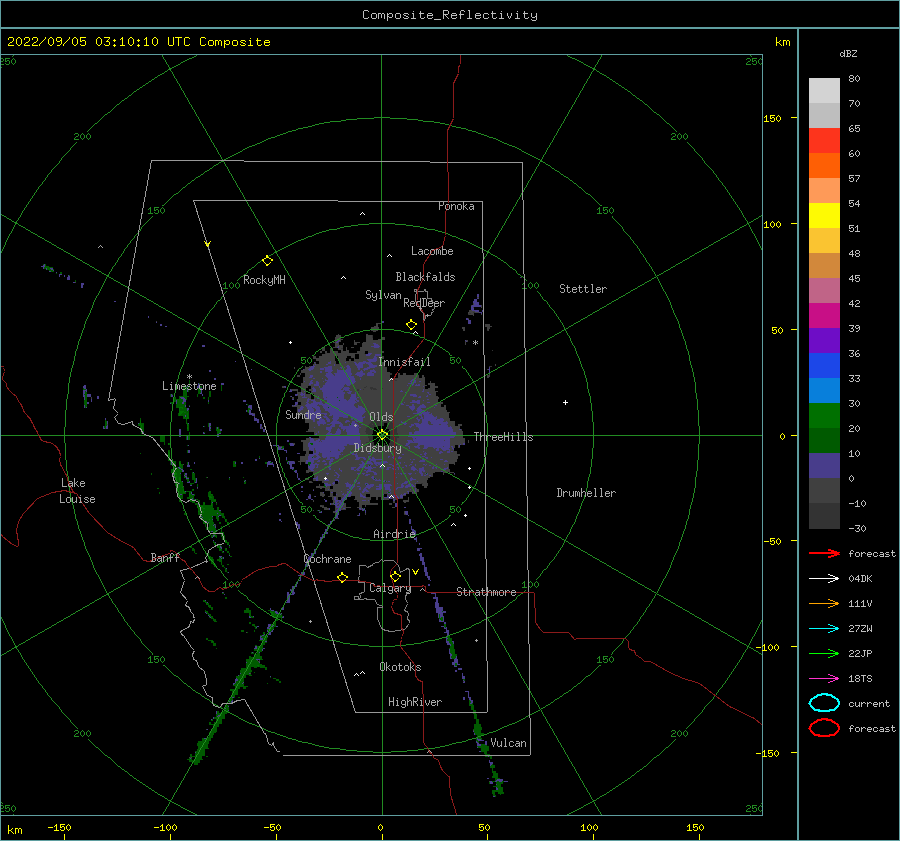Select the Sundre label
900x841 pixels.
point(303,415)
